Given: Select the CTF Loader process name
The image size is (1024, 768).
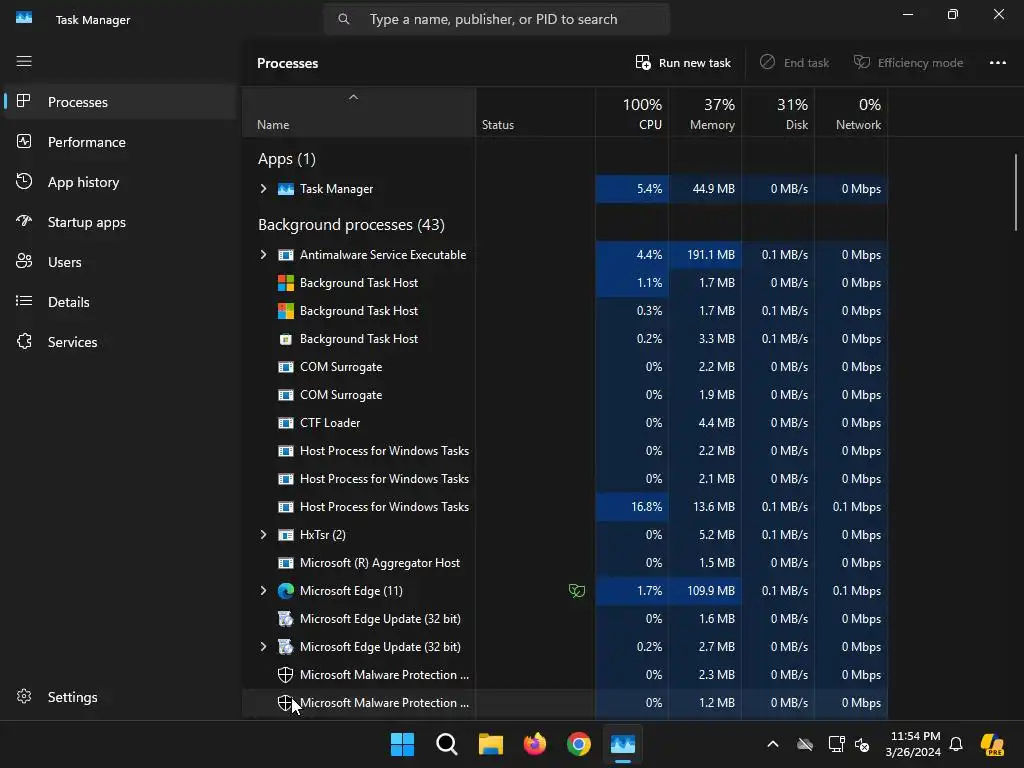Looking at the screenshot, I should pyautogui.click(x=330, y=423).
